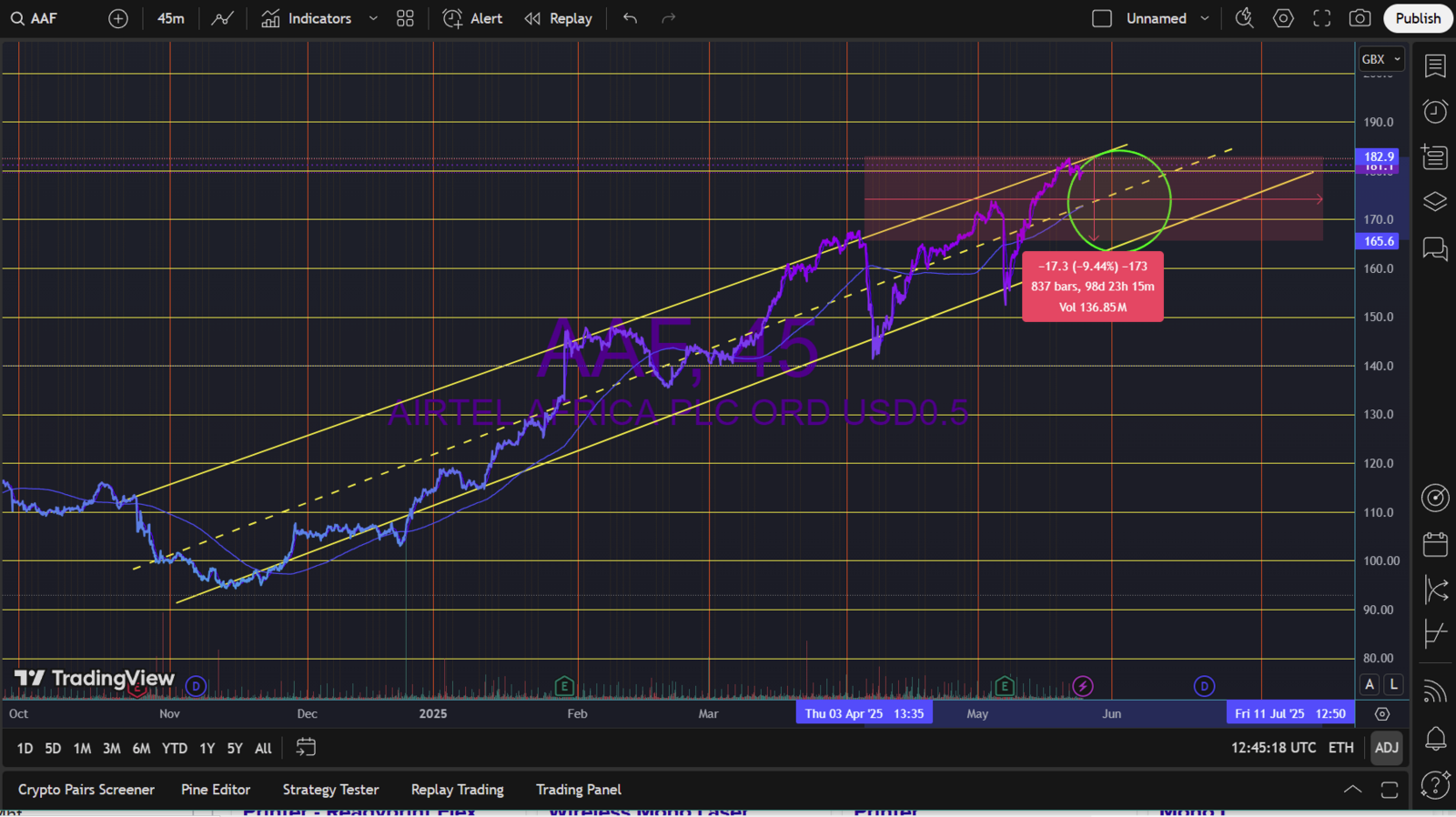Open the layout setup grid icon
Image resolution: width=1456 pixels, height=817 pixels.
coord(405,18)
